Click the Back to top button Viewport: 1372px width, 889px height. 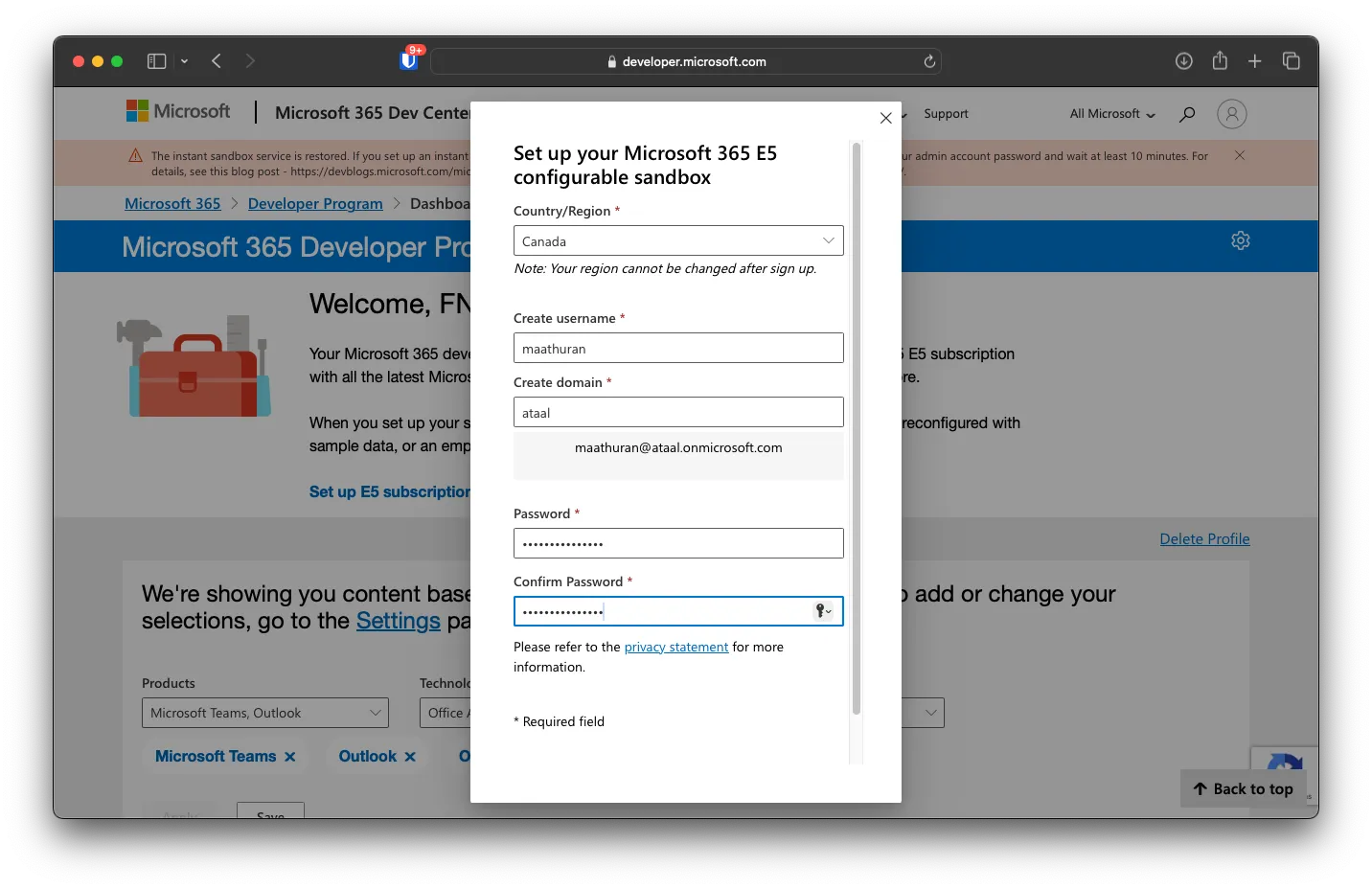(x=1243, y=788)
